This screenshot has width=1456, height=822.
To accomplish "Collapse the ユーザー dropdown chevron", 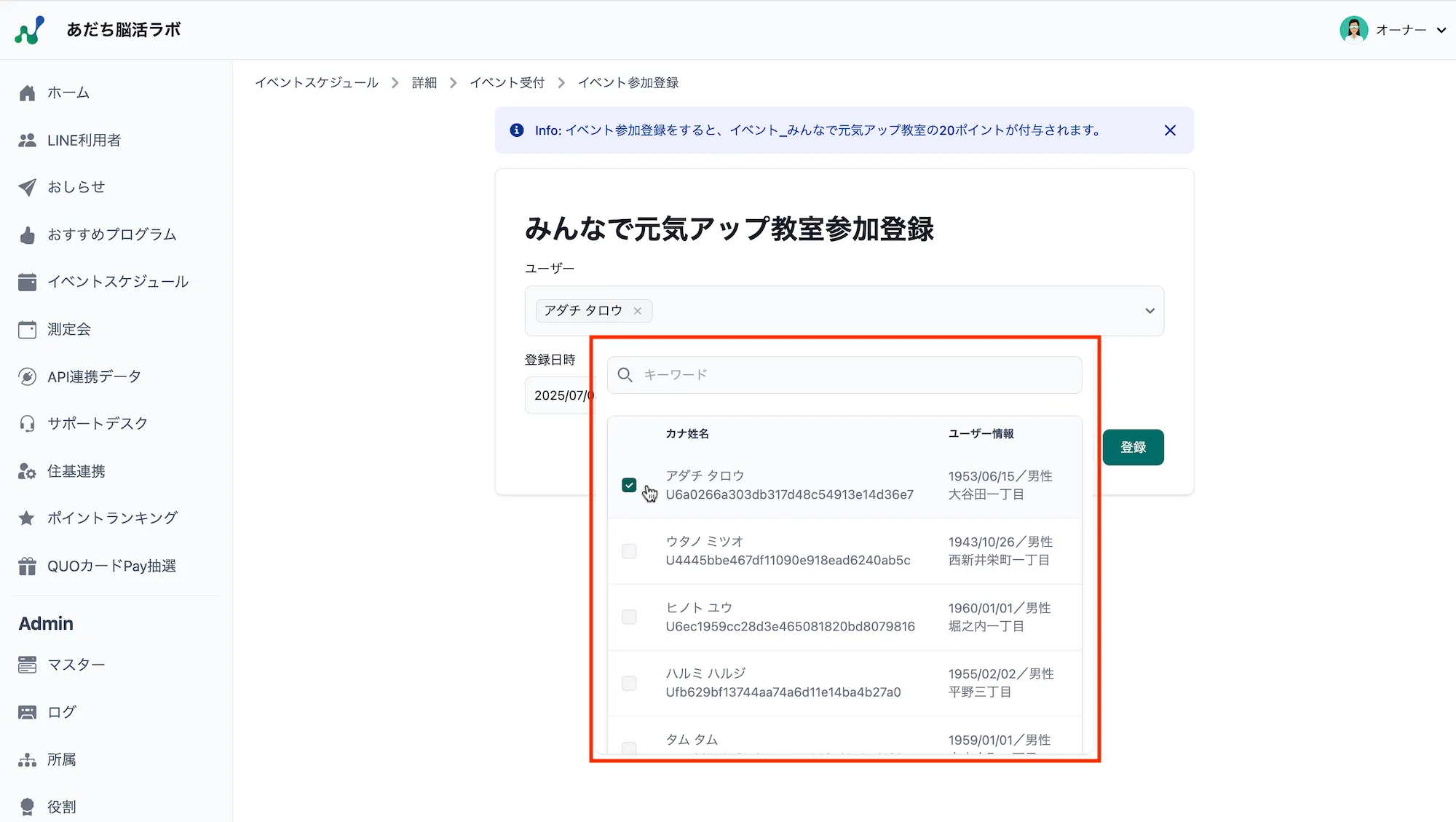I will (x=1150, y=311).
